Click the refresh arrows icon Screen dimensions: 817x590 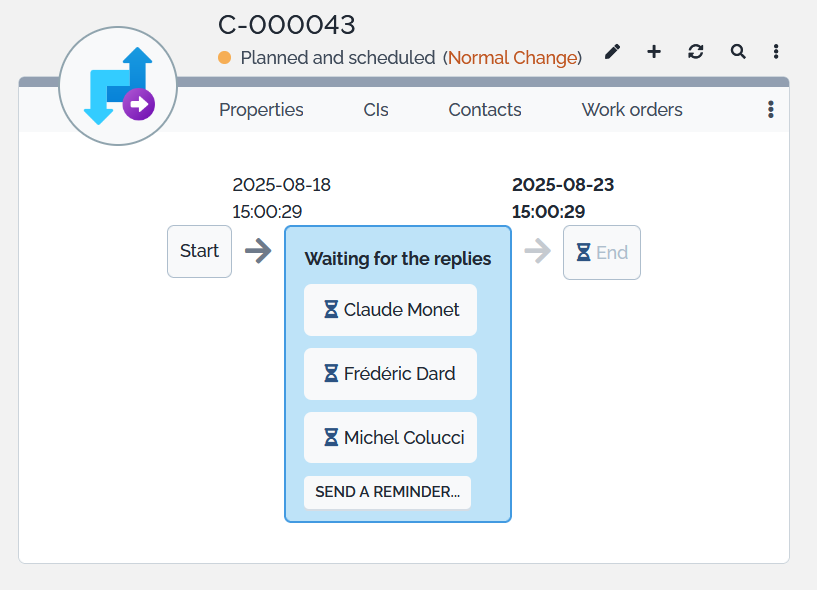point(696,52)
